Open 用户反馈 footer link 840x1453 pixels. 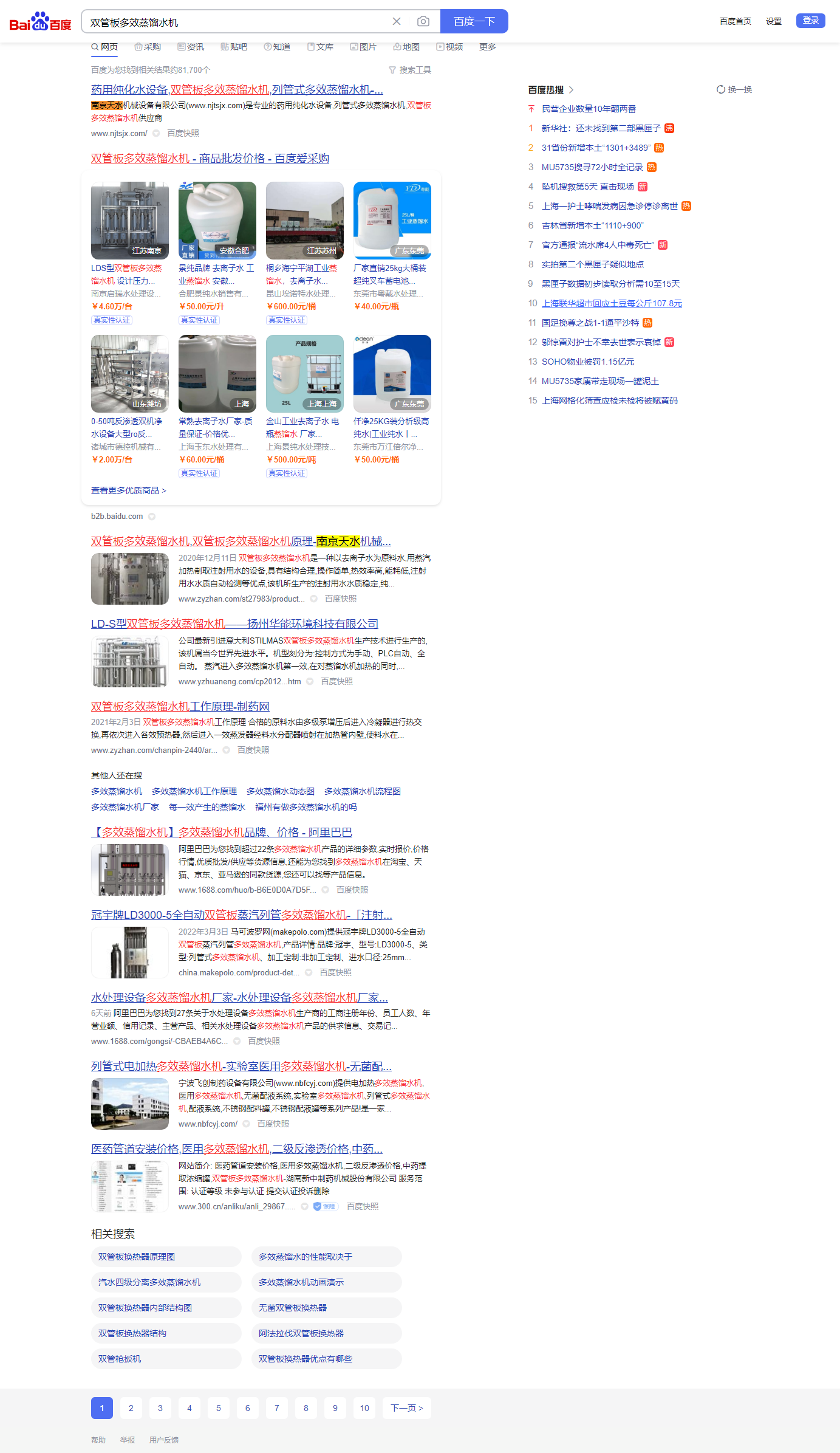[x=164, y=1440]
